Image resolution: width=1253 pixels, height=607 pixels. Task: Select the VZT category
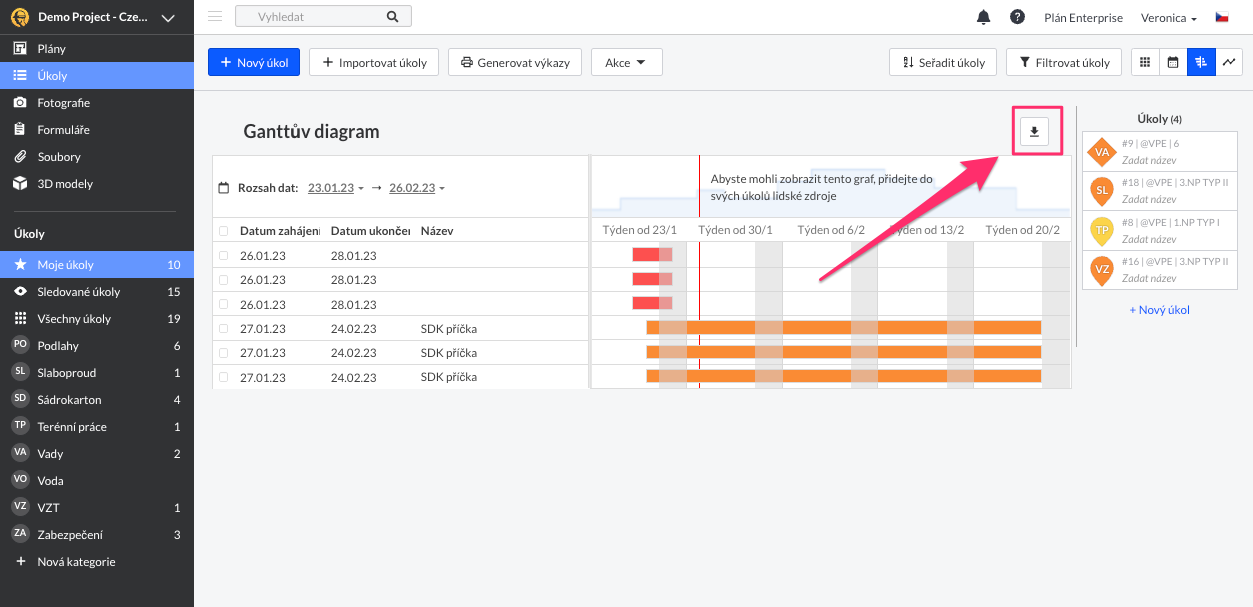pyautogui.click(x=97, y=507)
